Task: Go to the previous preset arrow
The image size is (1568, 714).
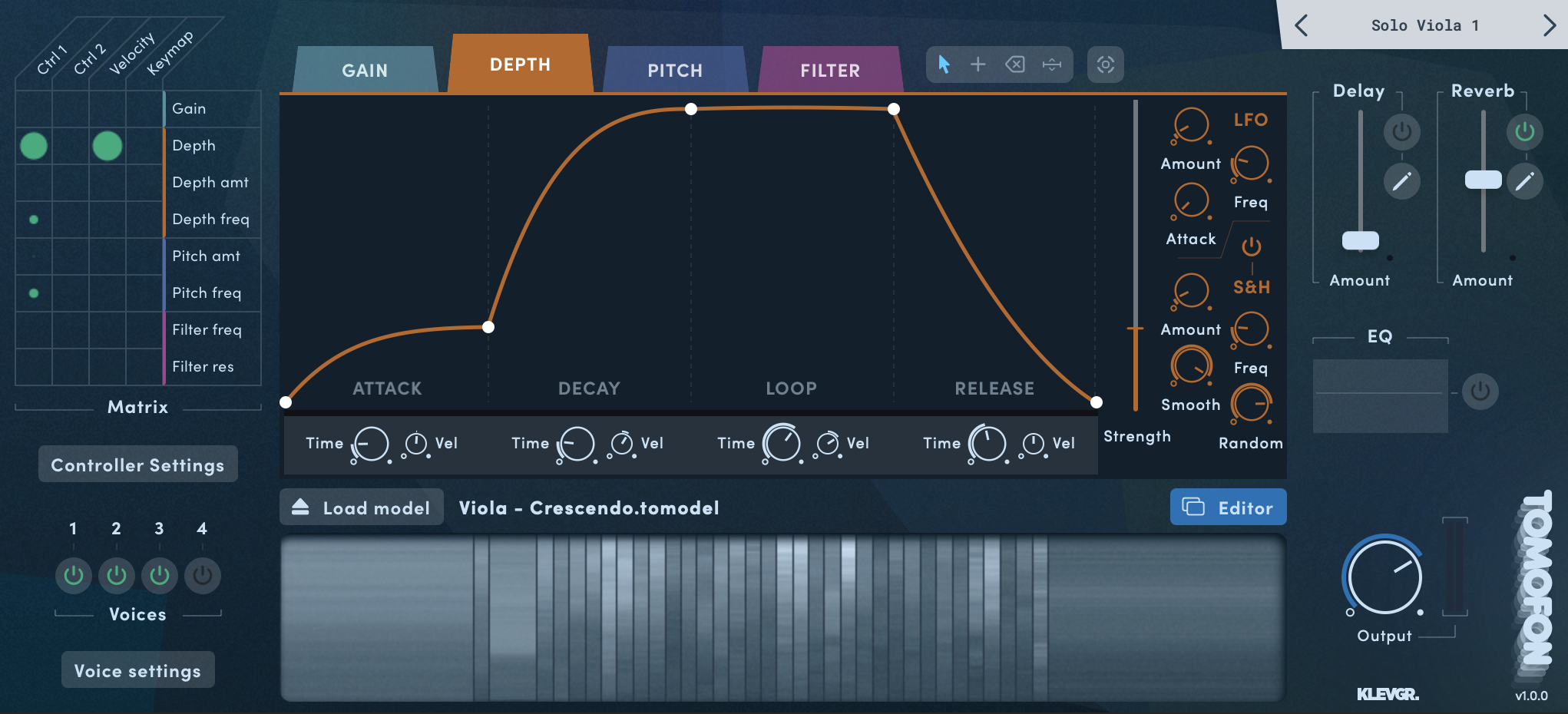Action: (x=1301, y=25)
